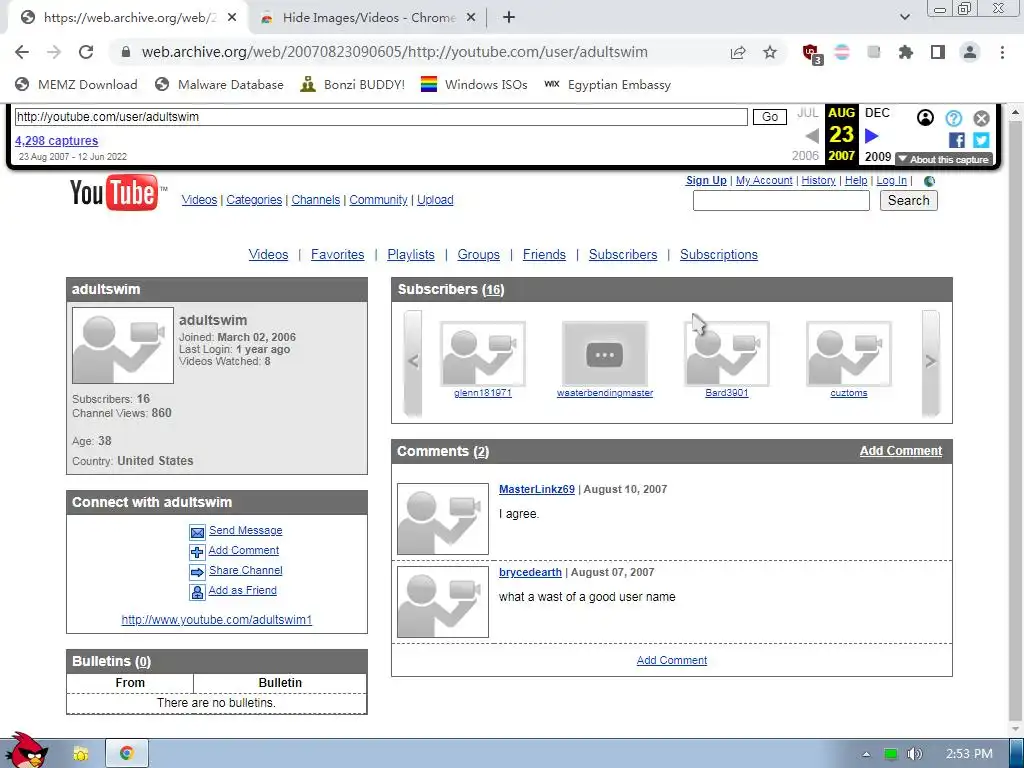Show hidden tray icons arrow
The image size is (1024, 768).
866,754
